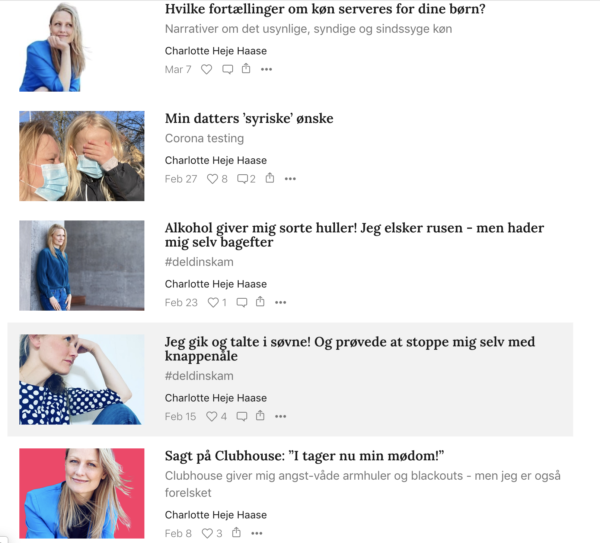Like the Feb 15 sleepwalking post
Screen dimensions: 600x543
[x=217, y=416]
